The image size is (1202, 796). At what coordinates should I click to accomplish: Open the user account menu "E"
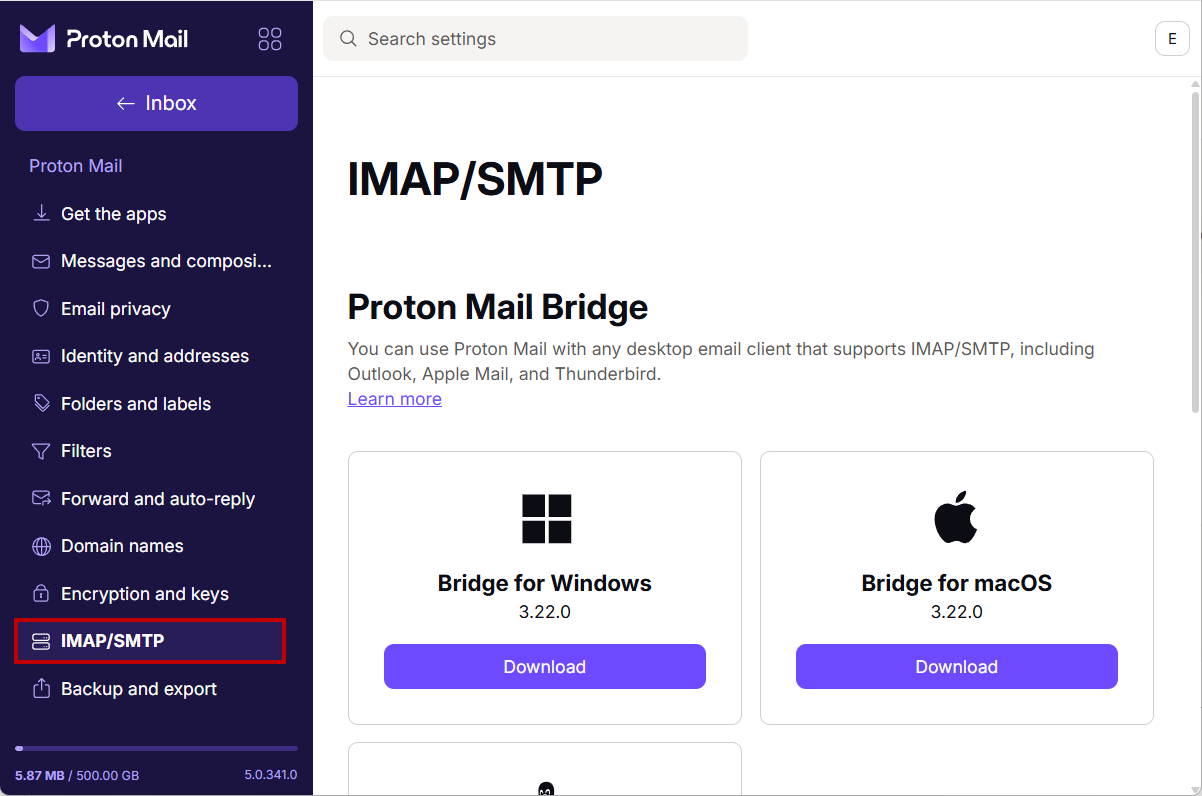[x=1172, y=39]
